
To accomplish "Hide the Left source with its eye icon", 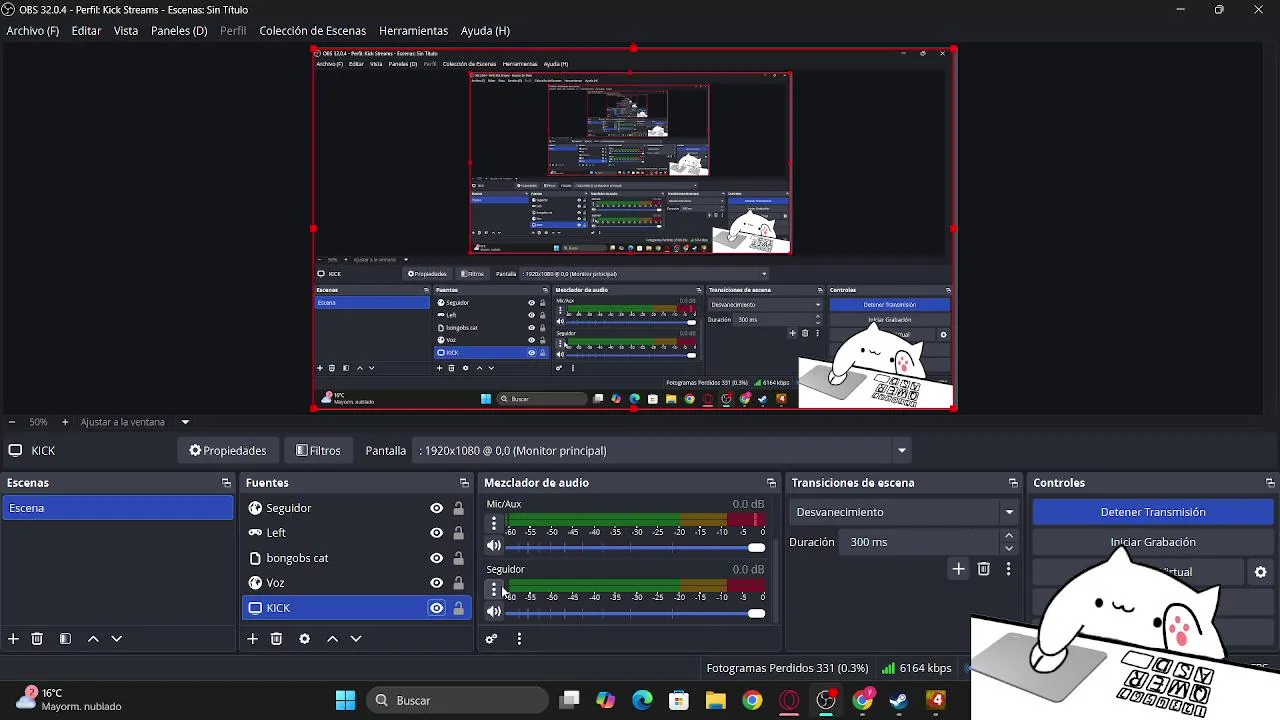I will click(x=436, y=533).
